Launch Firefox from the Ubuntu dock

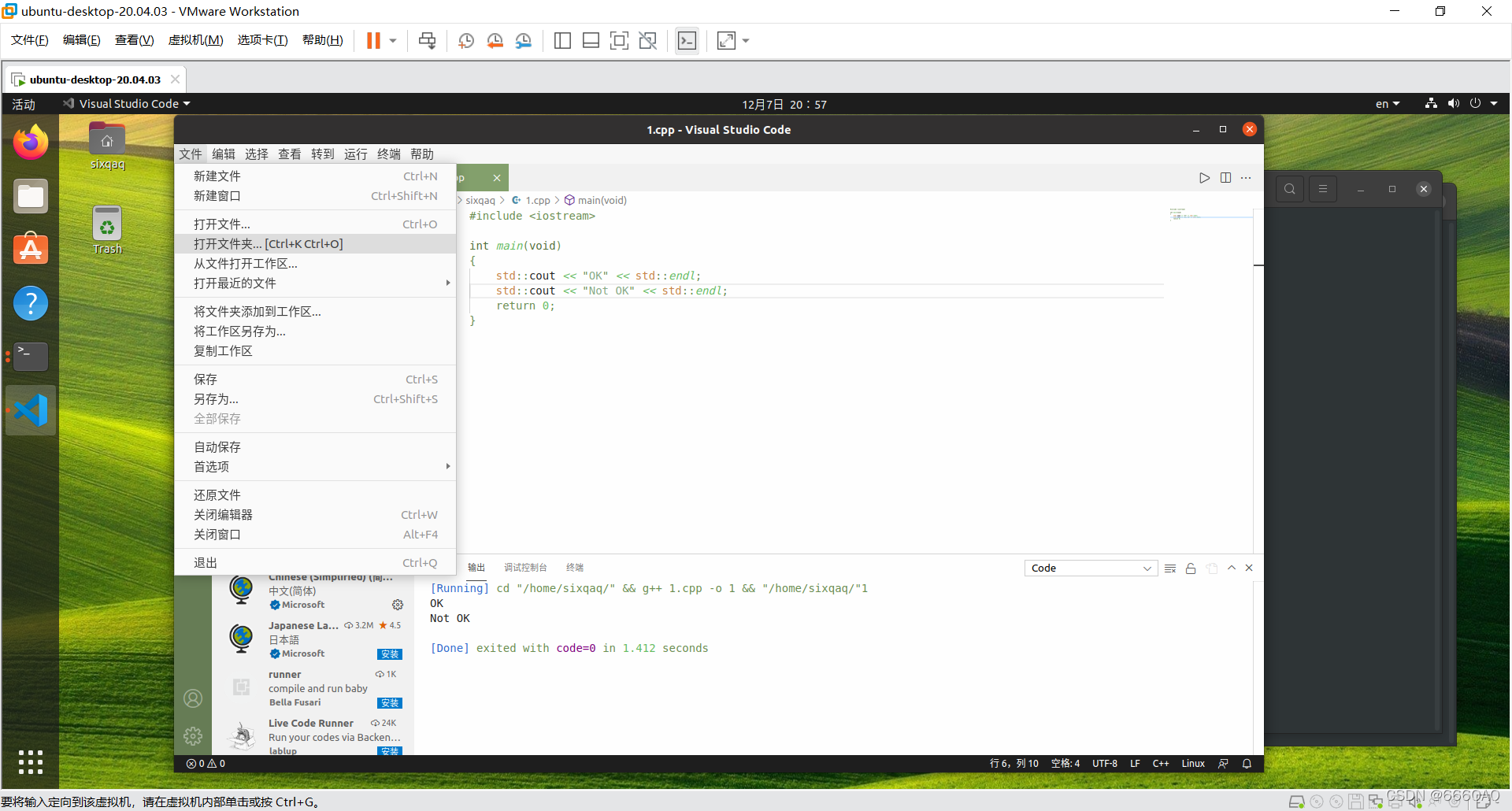pyautogui.click(x=31, y=143)
